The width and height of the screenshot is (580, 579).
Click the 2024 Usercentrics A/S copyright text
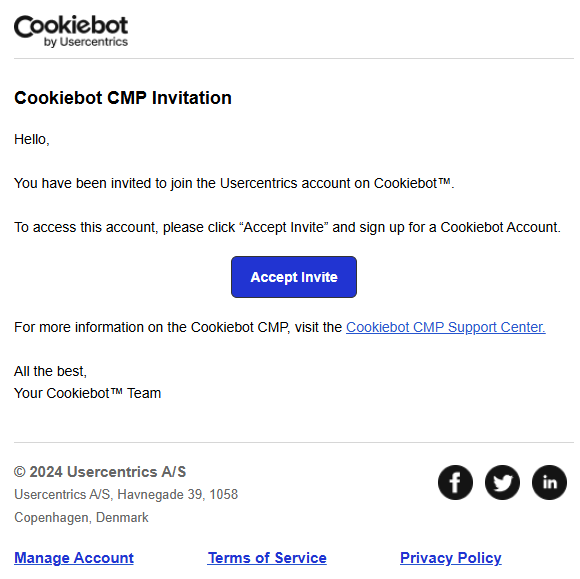point(100,472)
